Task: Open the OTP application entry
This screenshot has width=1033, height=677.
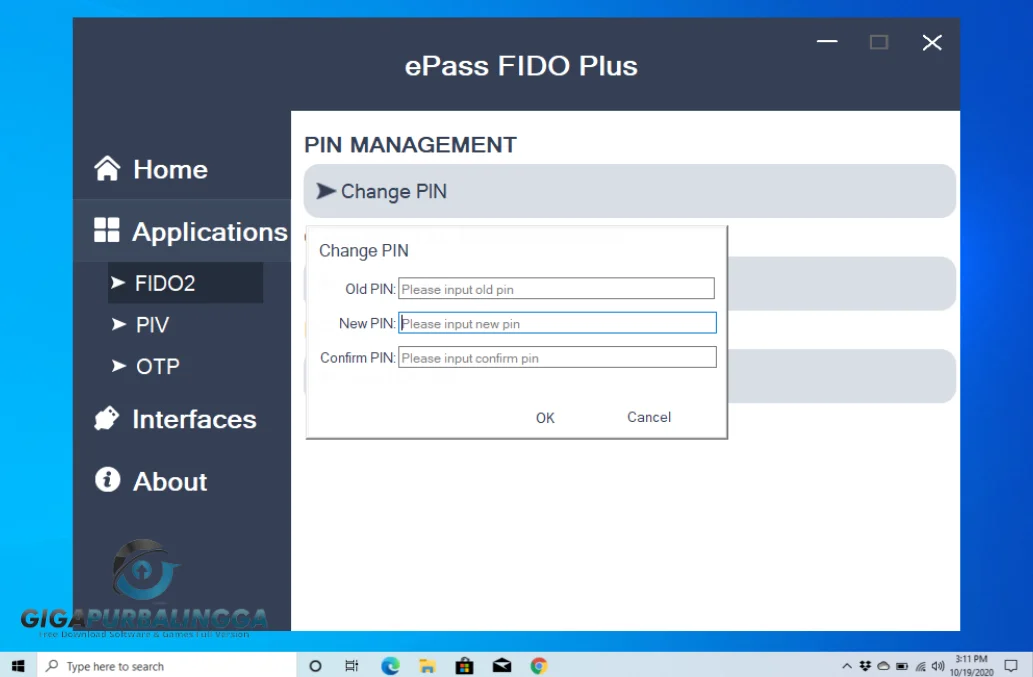Action: pos(157,366)
